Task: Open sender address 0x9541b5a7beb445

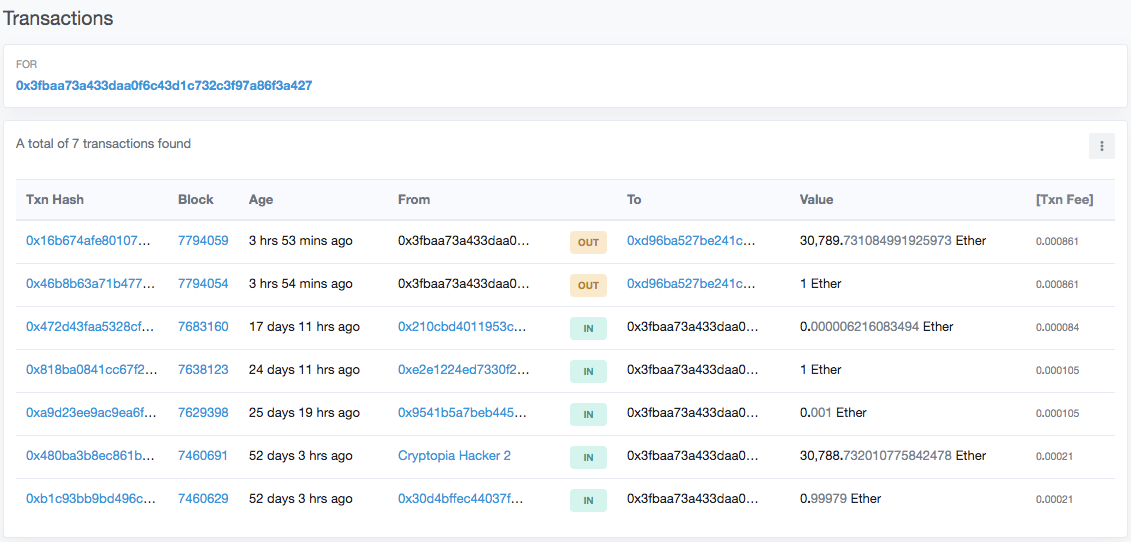Action: click(x=463, y=413)
